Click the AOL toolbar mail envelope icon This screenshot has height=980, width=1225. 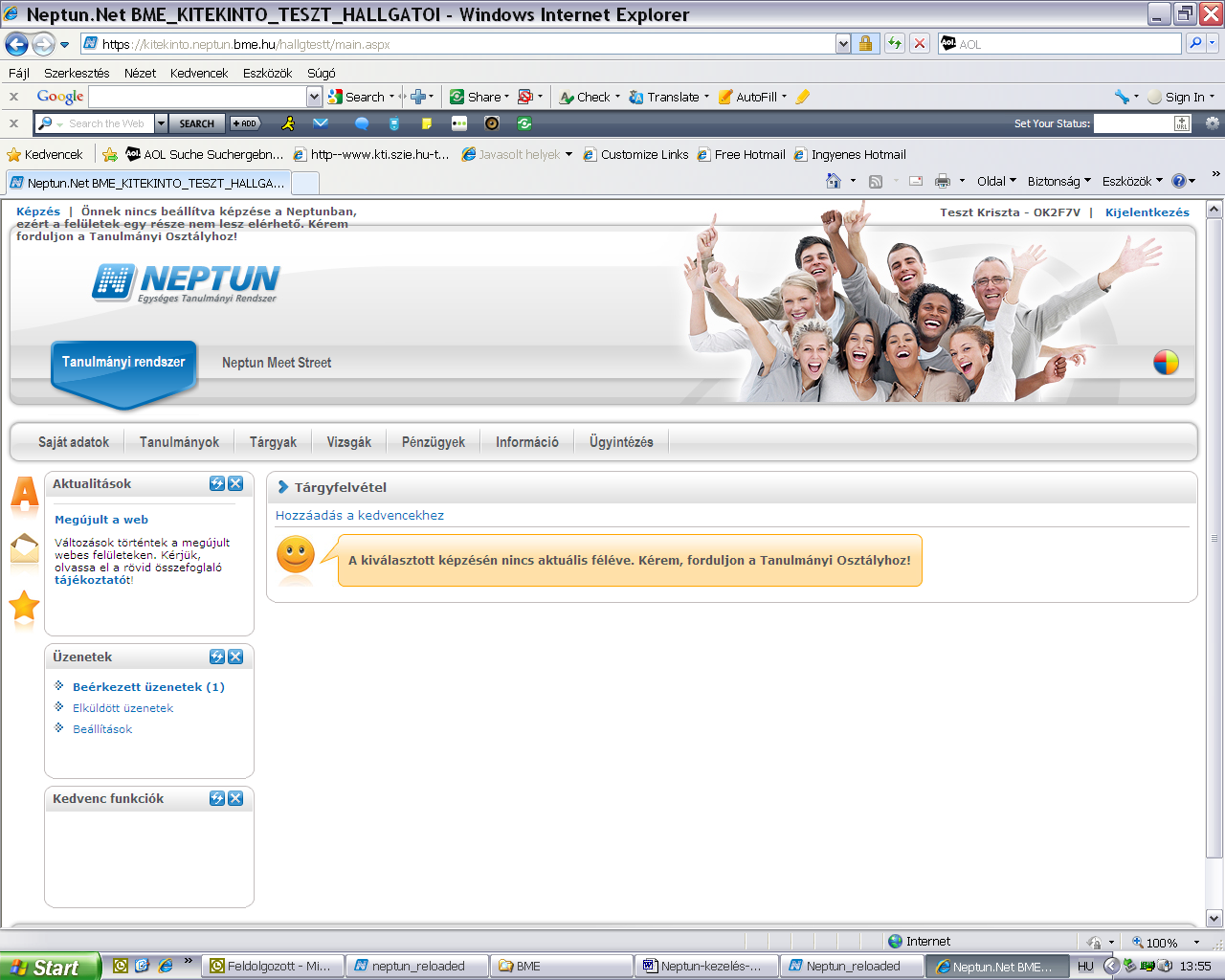tap(321, 123)
